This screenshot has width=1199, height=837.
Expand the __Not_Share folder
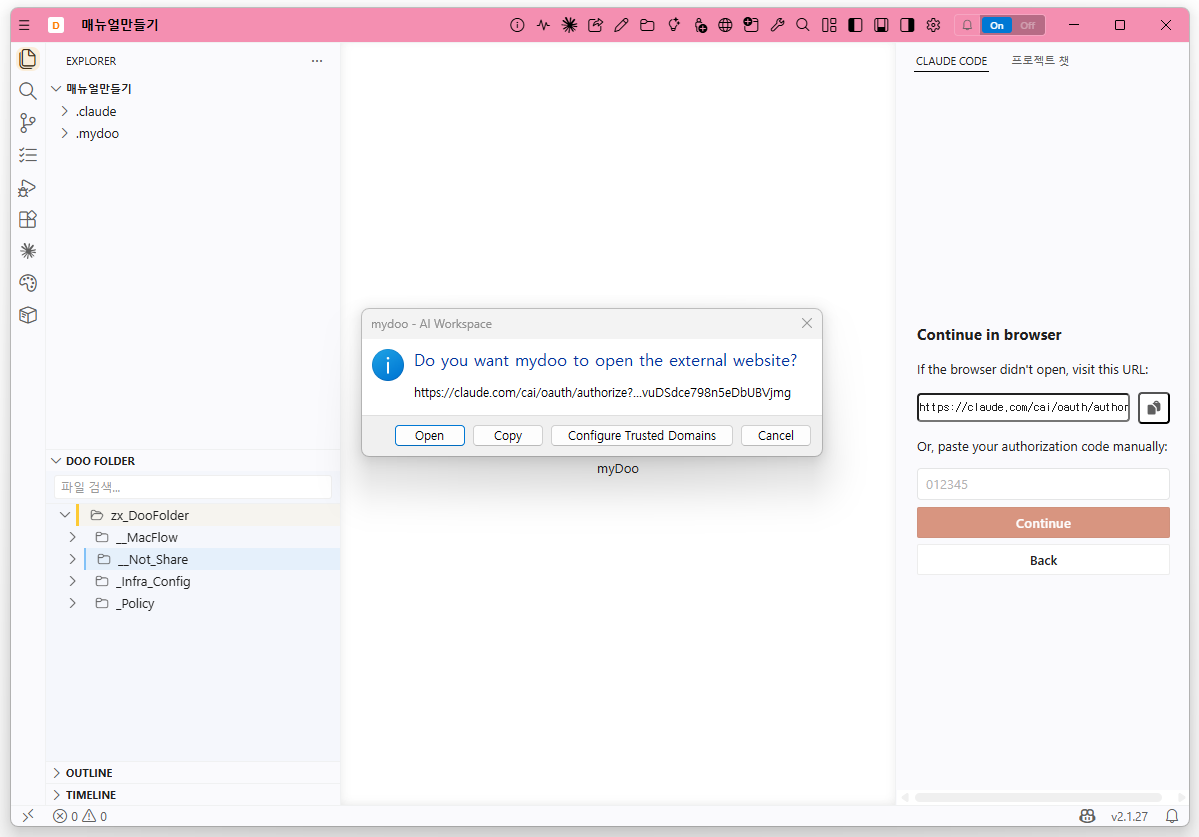click(x=73, y=560)
